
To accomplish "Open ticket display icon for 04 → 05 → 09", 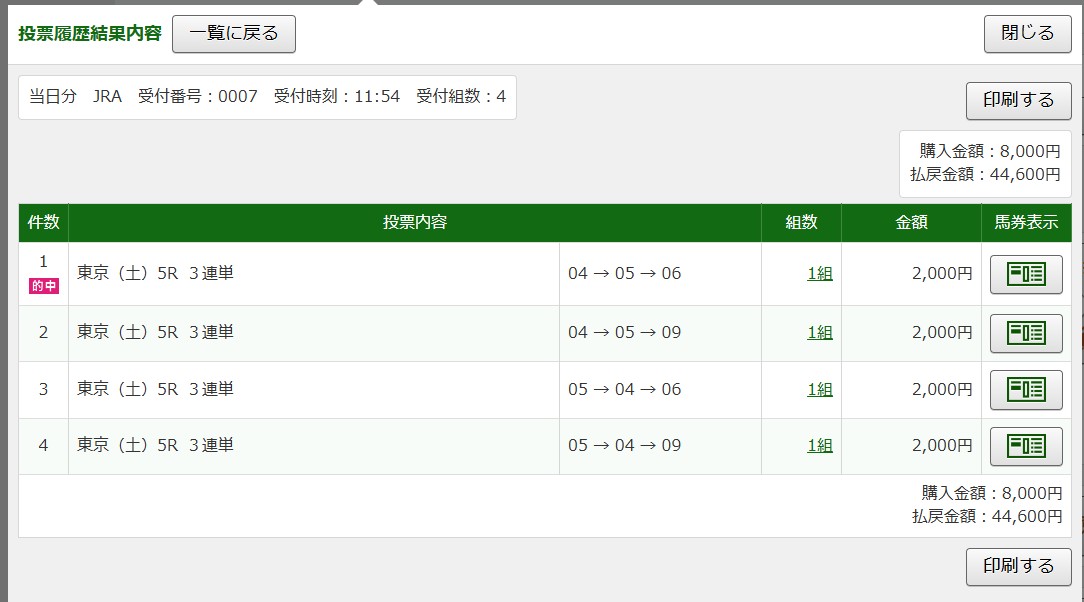I will tap(1025, 333).
